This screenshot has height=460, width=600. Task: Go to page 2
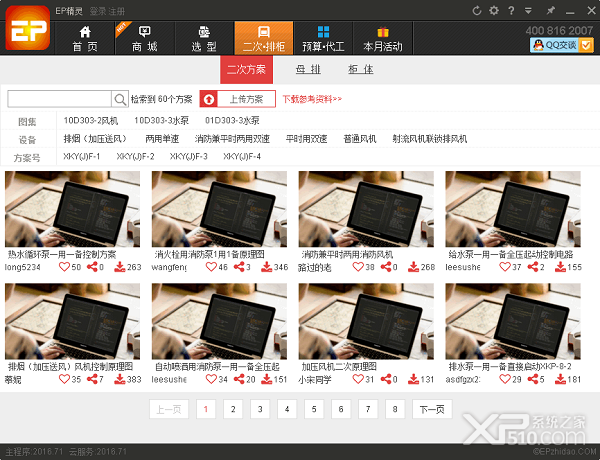point(233,409)
